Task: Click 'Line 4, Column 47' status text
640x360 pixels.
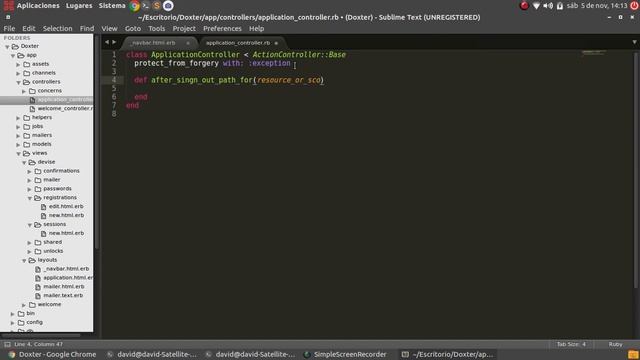Action: [x=38, y=344]
